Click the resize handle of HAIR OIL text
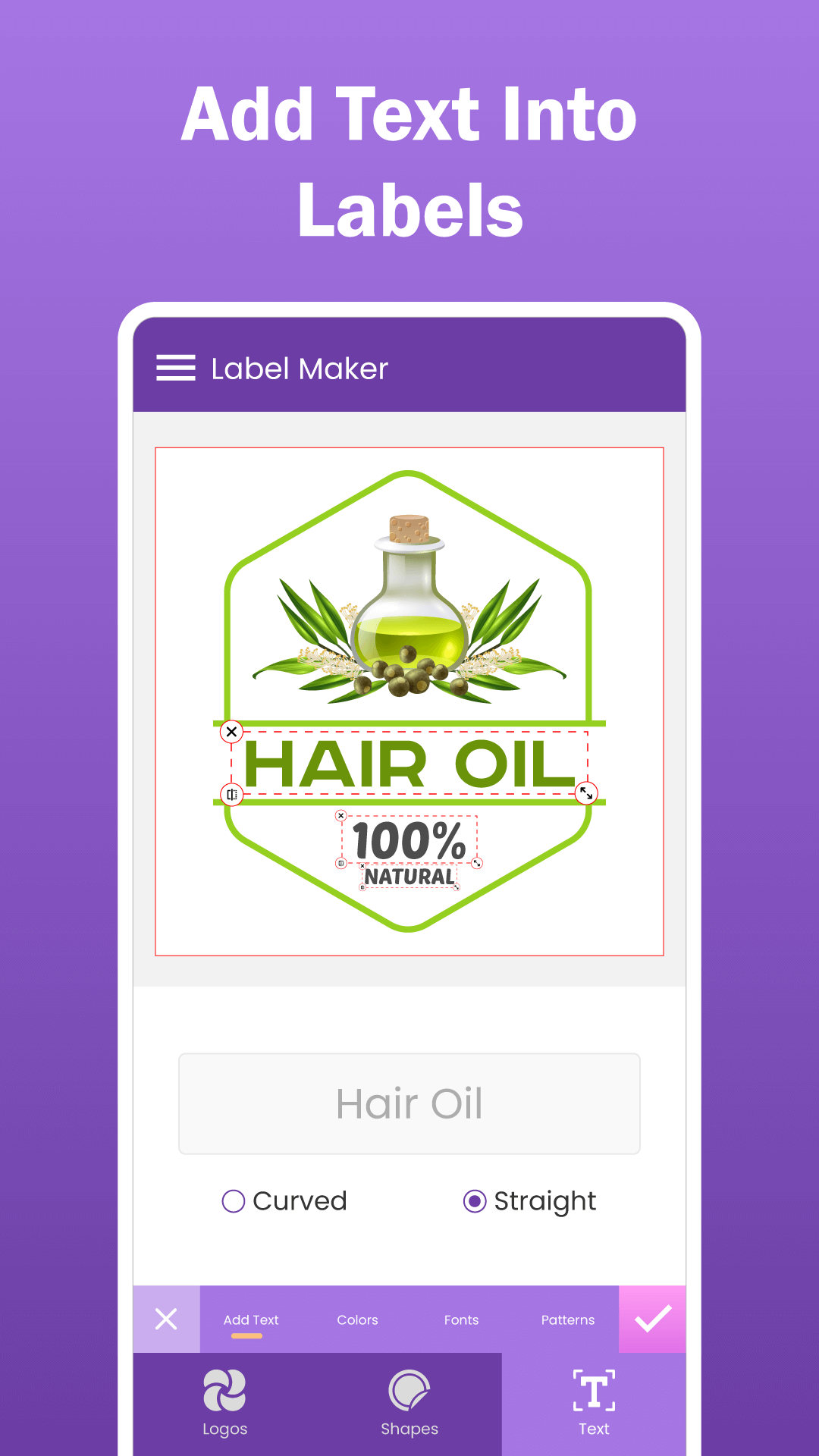The image size is (819, 1456). point(586,793)
